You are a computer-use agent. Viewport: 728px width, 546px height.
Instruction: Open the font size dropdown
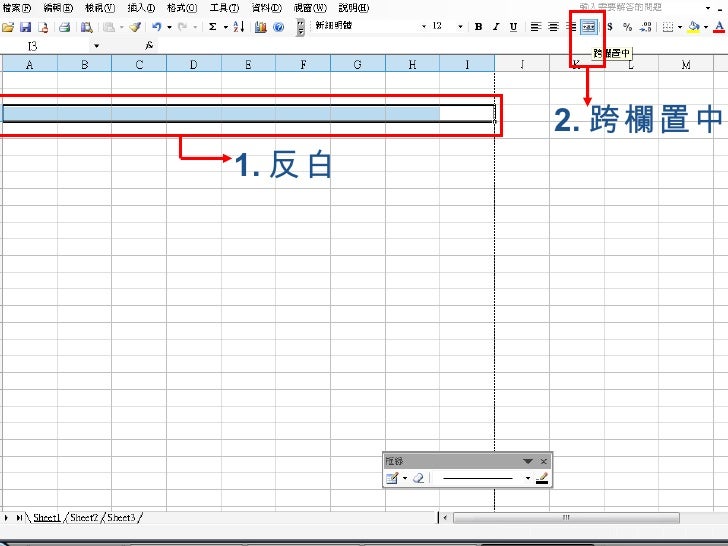[460, 27]
